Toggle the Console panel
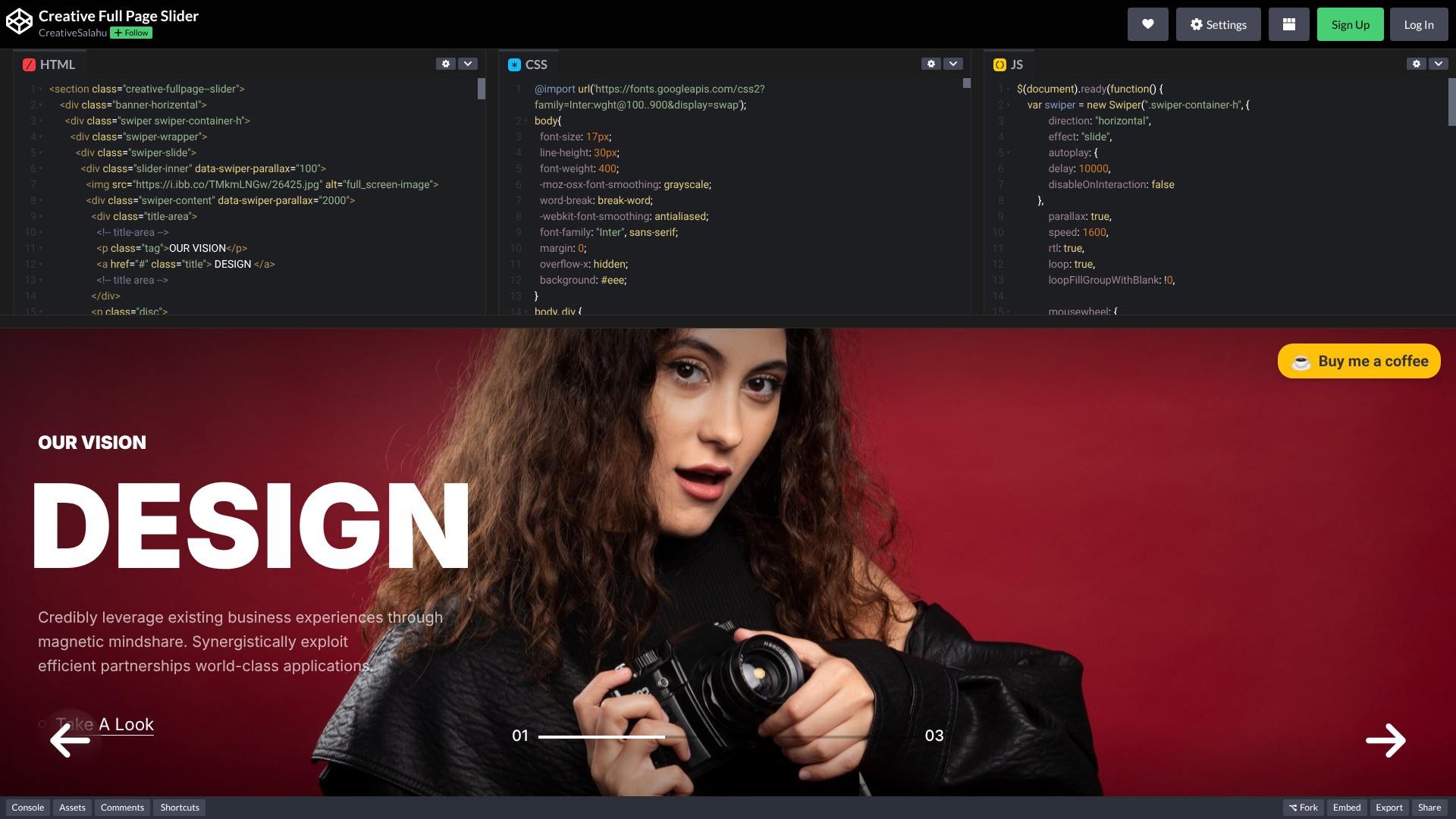The width and height of the screenshot is (1456, 819). pos(28,808)
